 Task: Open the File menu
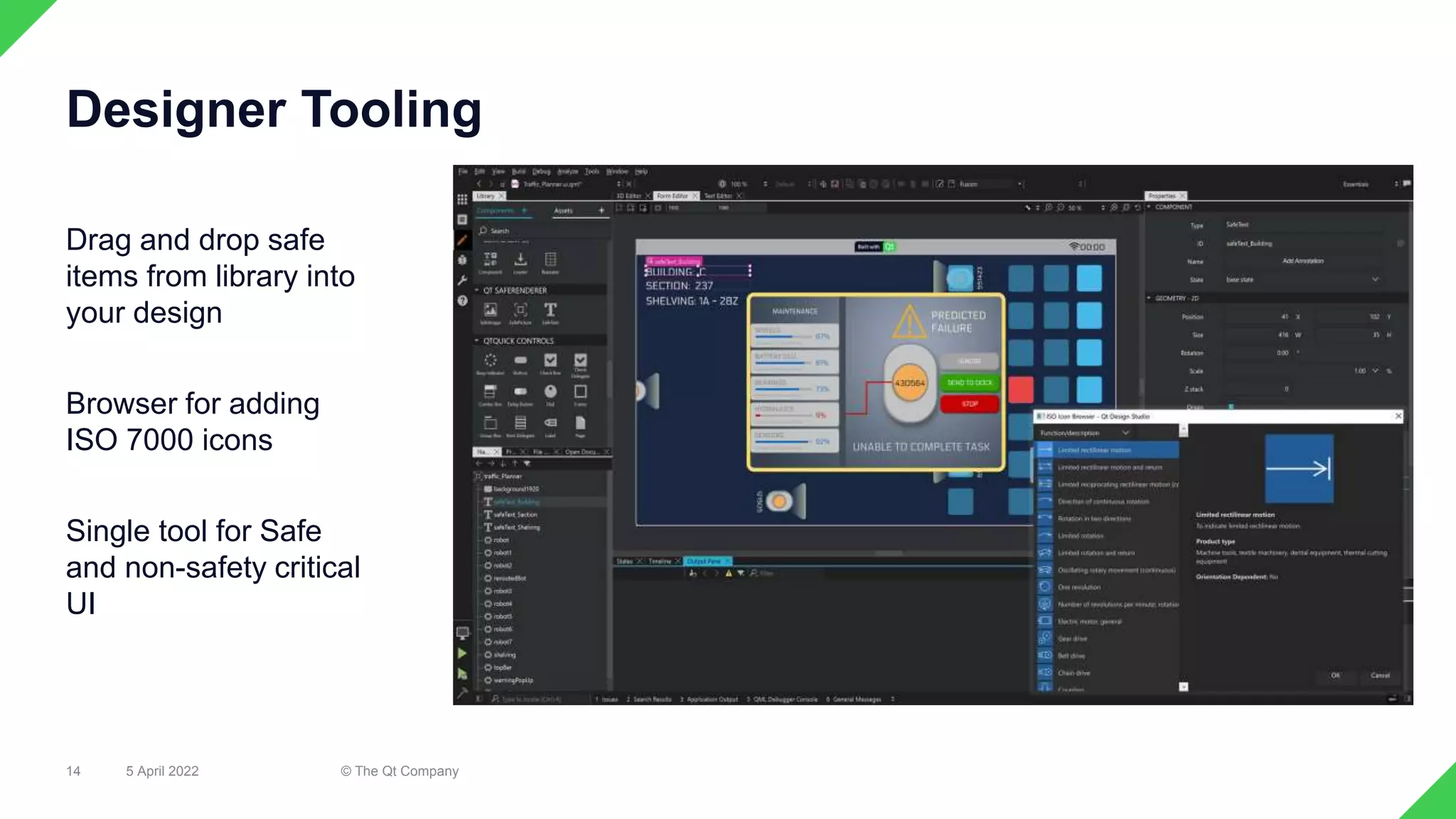tap(463, 171)
